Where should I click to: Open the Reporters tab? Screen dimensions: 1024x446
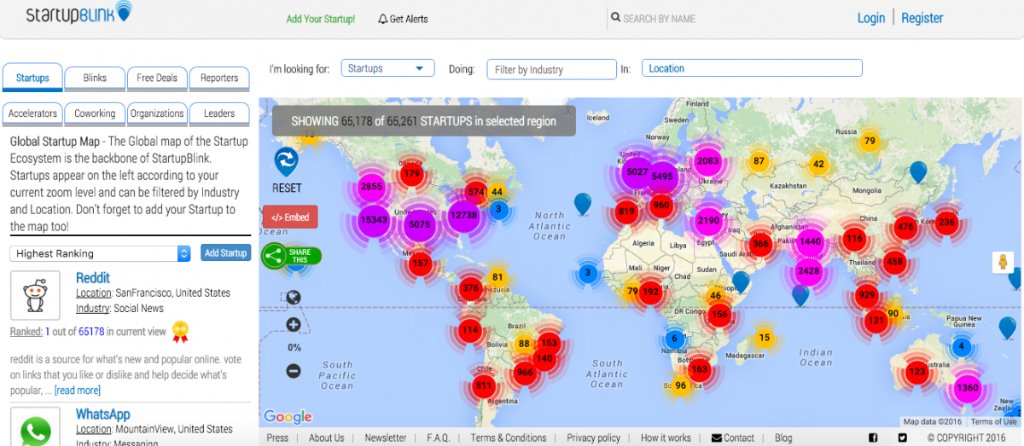(219, 78)
